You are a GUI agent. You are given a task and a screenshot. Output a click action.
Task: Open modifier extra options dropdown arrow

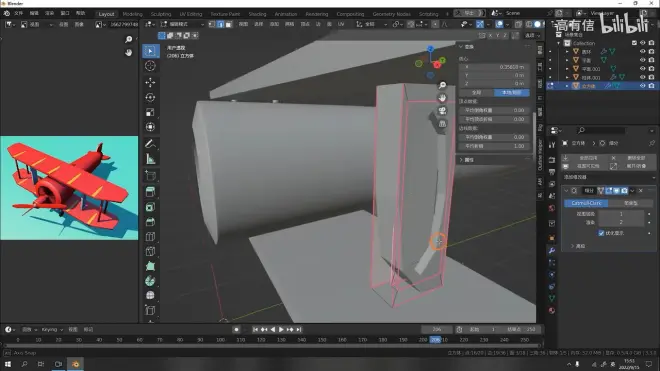[632, 191]
